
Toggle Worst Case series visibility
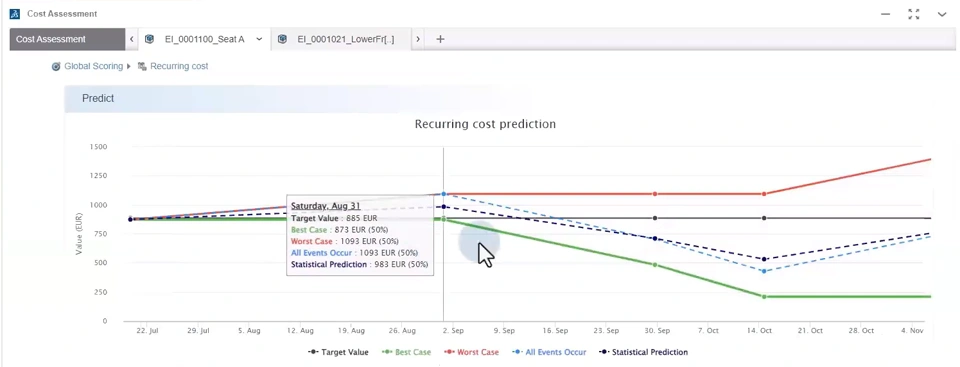pyautogui.click(x=471, y=352)
